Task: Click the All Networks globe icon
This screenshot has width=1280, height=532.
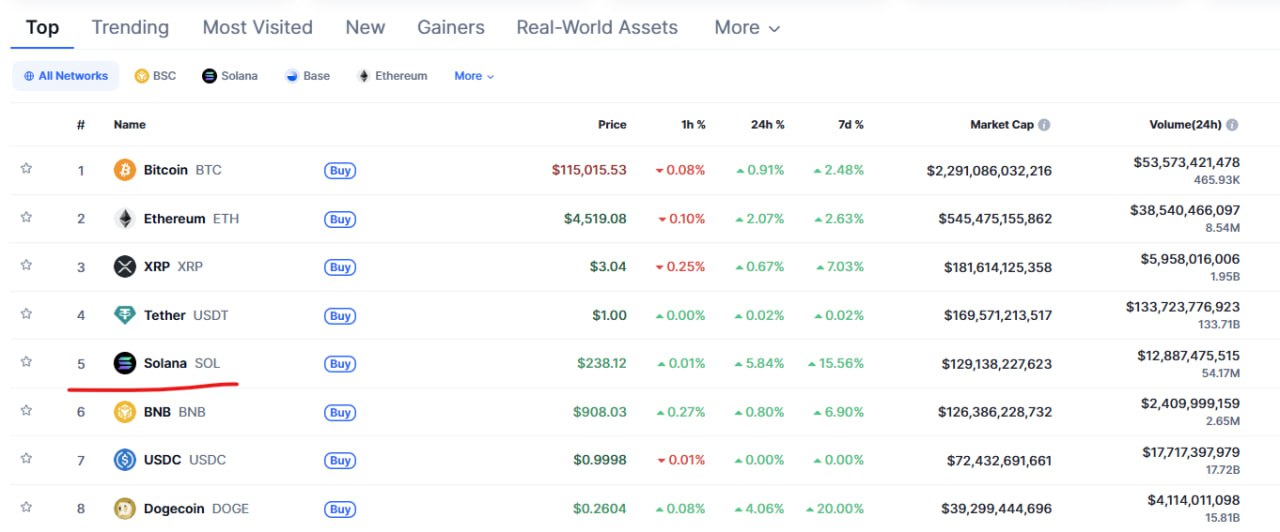Action: point(29,76)
